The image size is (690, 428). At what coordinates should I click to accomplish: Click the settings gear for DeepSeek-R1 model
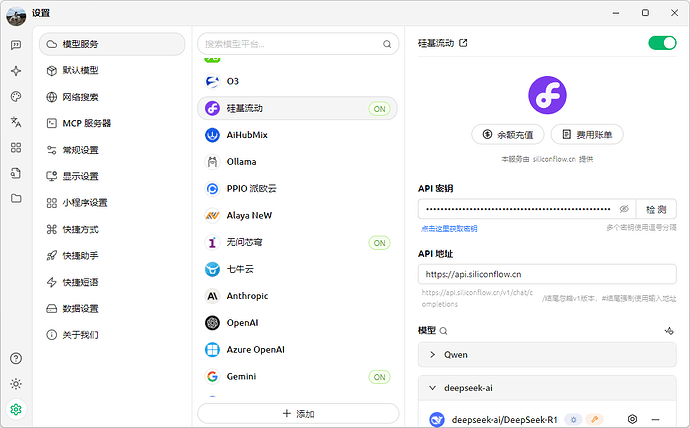coord(632,419)
